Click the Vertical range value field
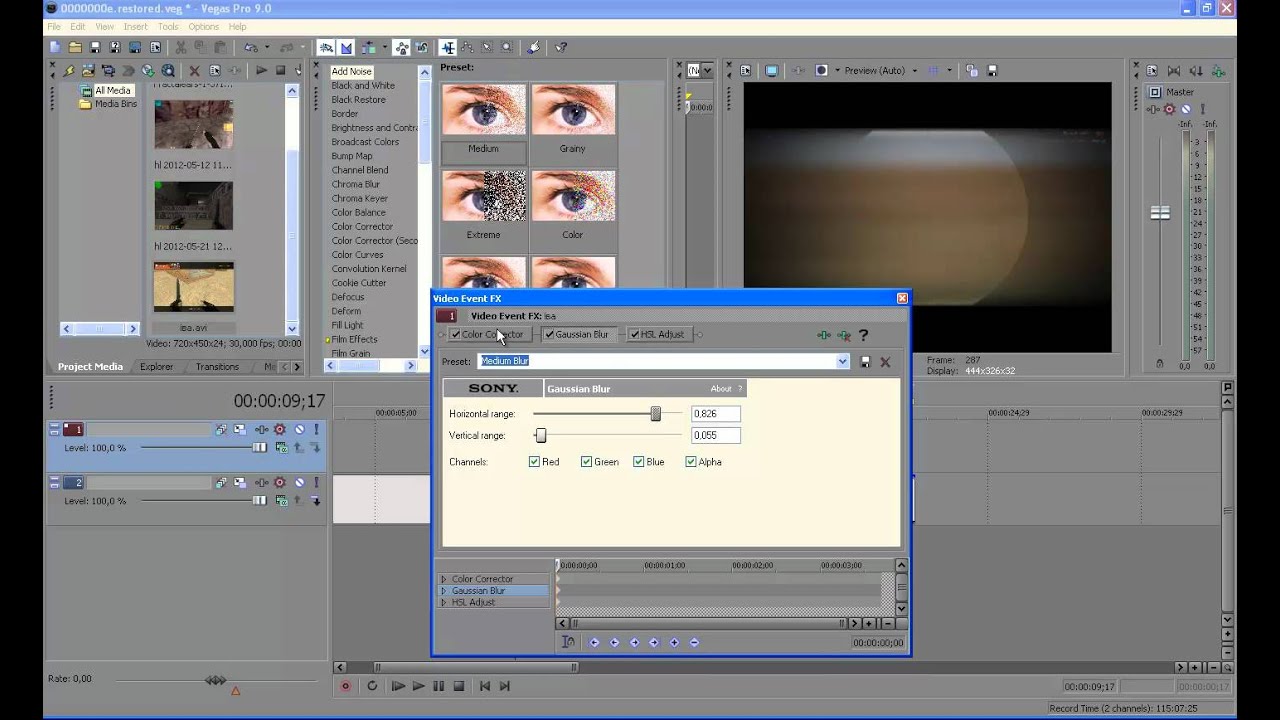Screen dimensions: 1280x720 tap(716, 436)
